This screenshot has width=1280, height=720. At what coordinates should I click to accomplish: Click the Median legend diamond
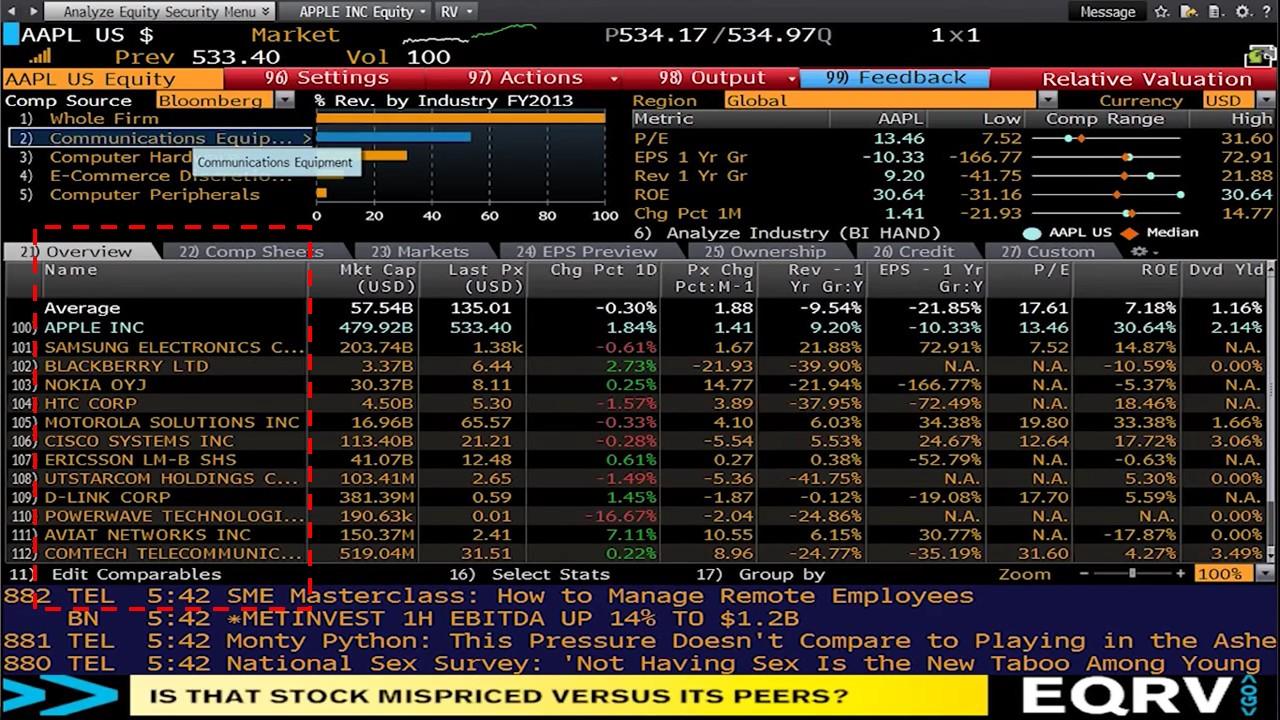(1132, 233)
